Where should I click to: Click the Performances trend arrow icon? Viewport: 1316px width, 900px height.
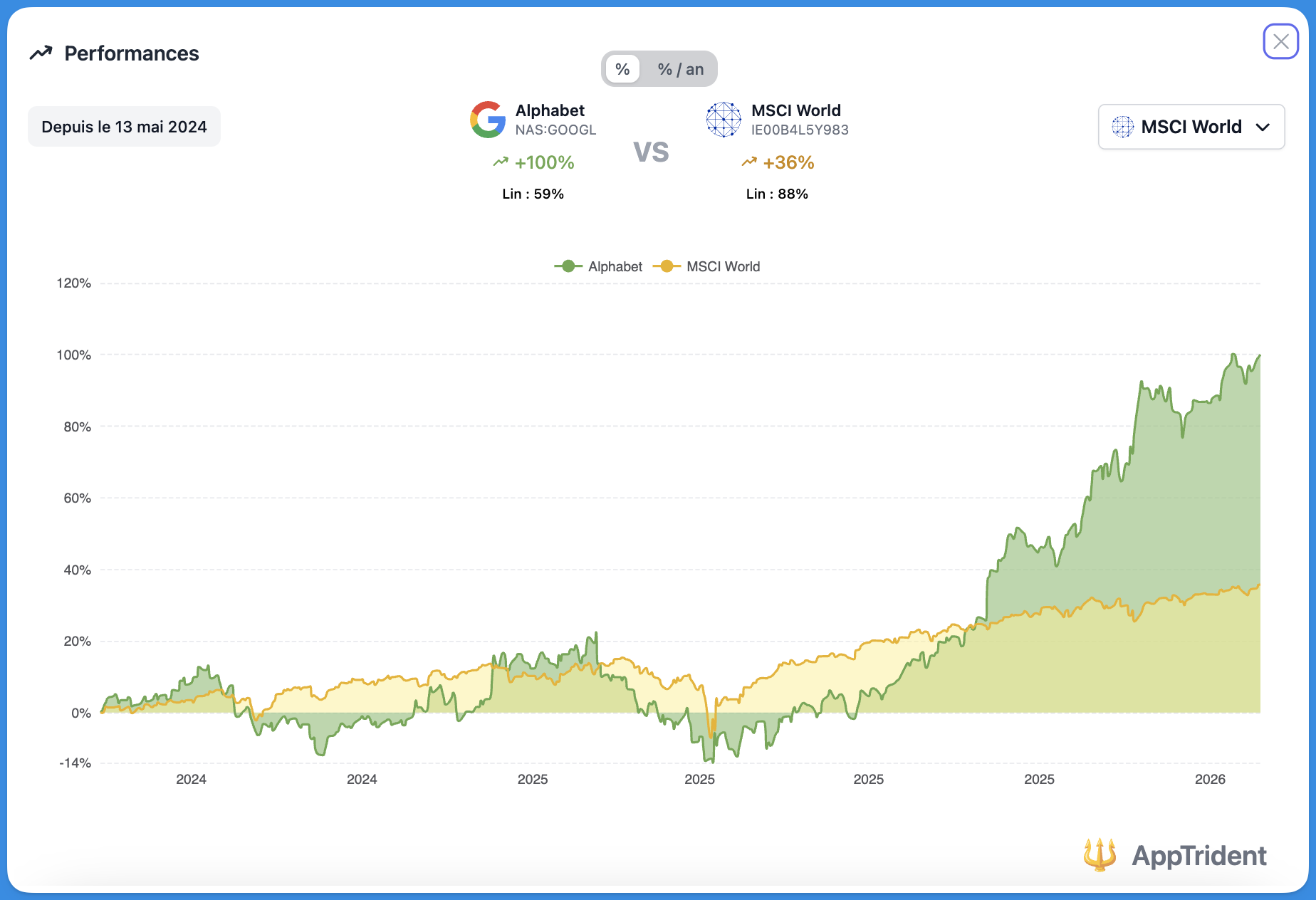click(41, 53)
